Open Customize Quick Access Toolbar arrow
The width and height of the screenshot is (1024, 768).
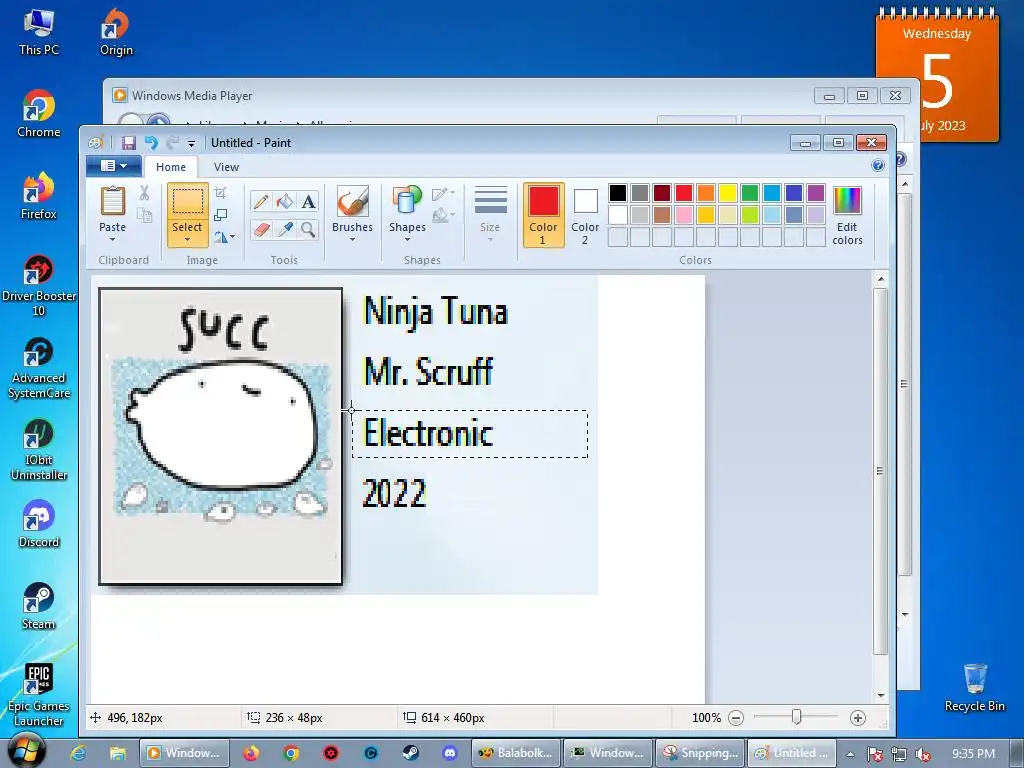(x=191, y=144)
